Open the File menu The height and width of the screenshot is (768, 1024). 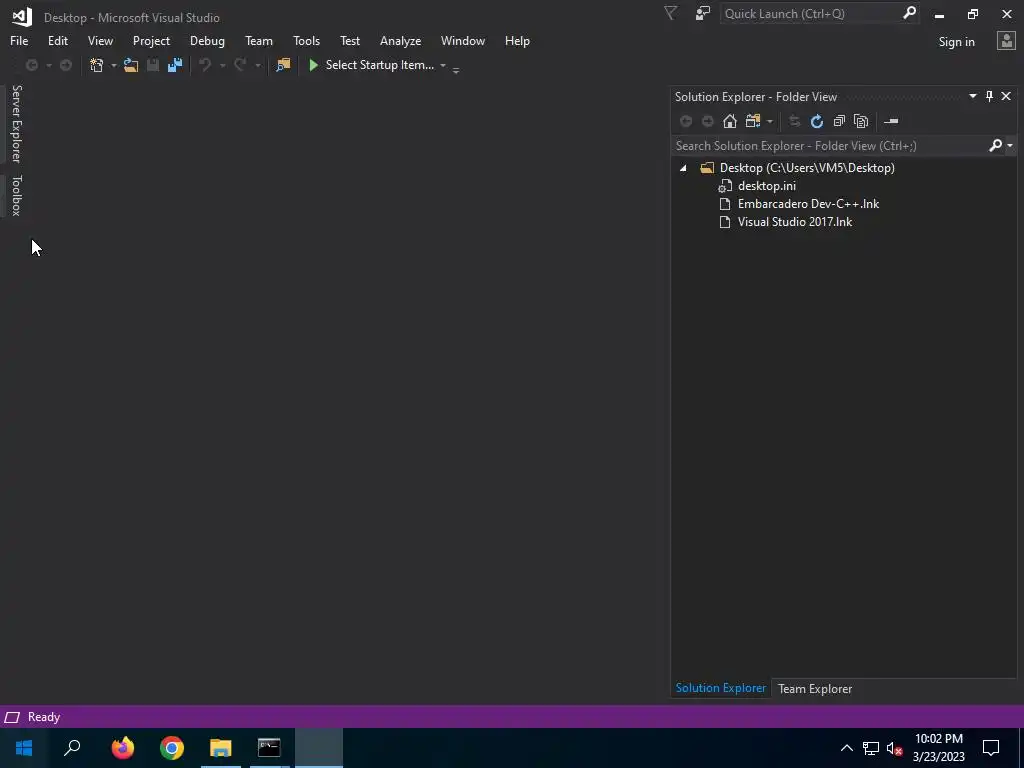(x=19, y=41)
